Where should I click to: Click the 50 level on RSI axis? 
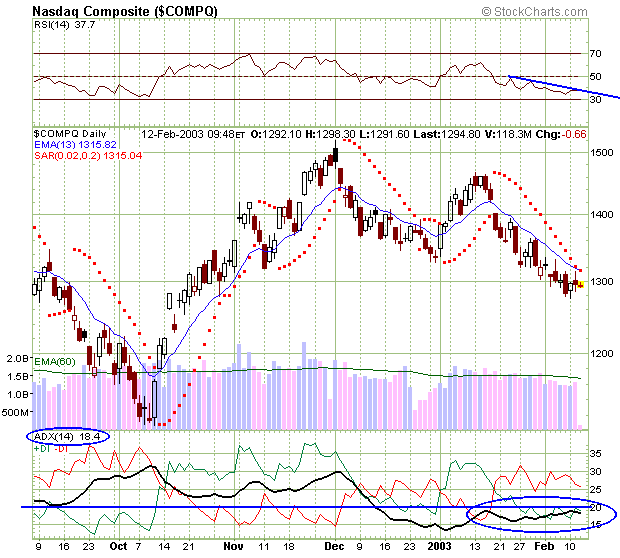coord(595,76)
